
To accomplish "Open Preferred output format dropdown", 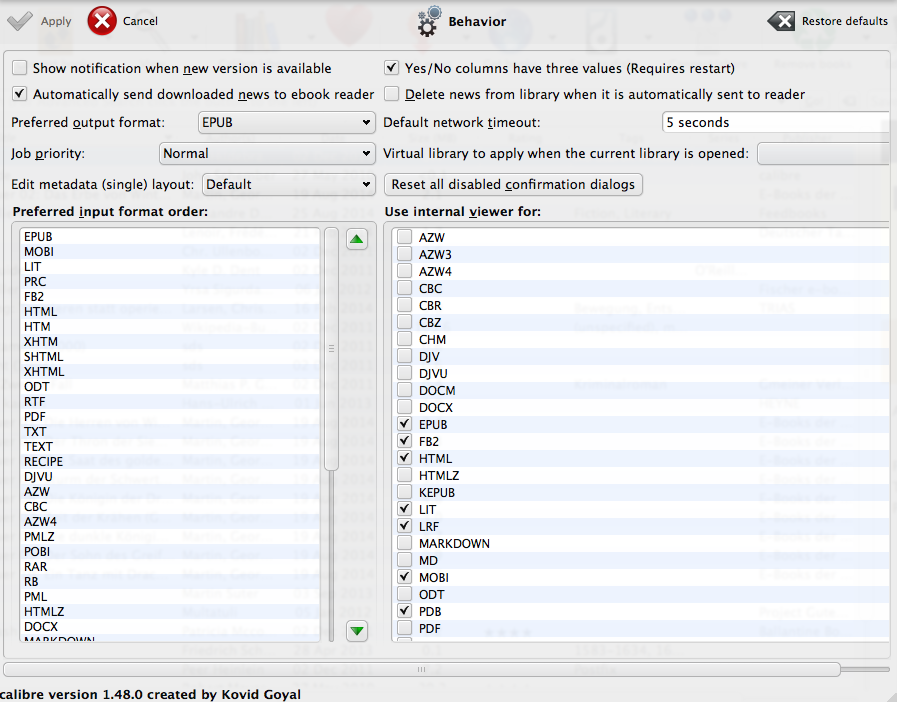I will click(x=287, y=122).
